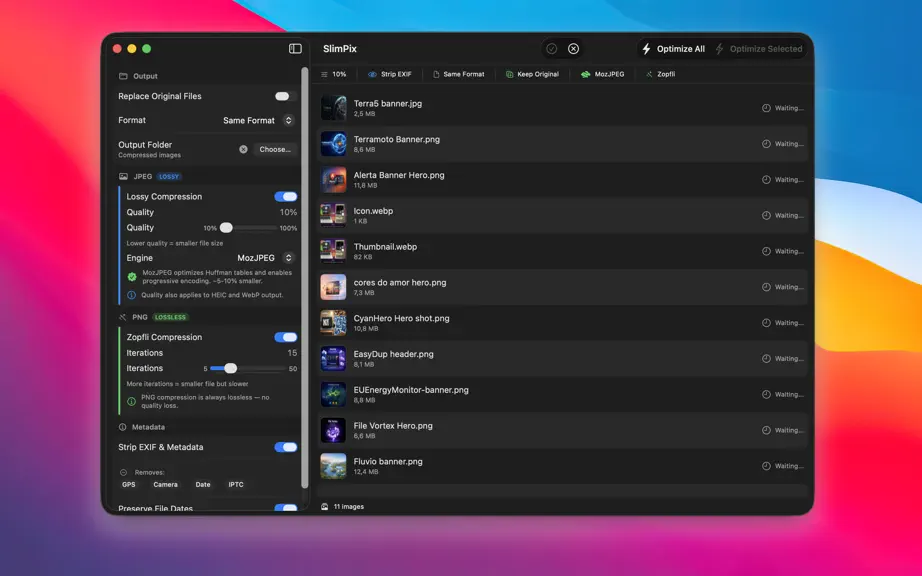Click the Metadata section info icon
This screenshot has width=922, height=576.
122,427
